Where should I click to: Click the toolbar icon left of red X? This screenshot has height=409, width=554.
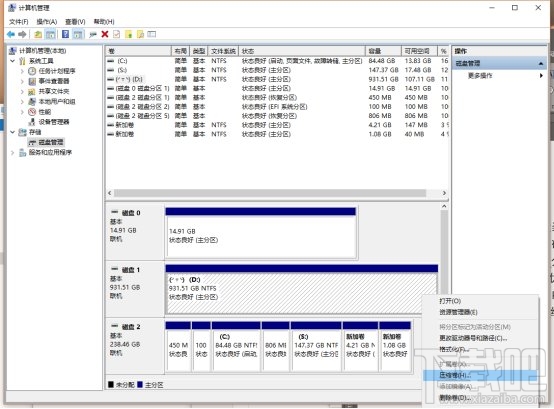click(93, 34)
